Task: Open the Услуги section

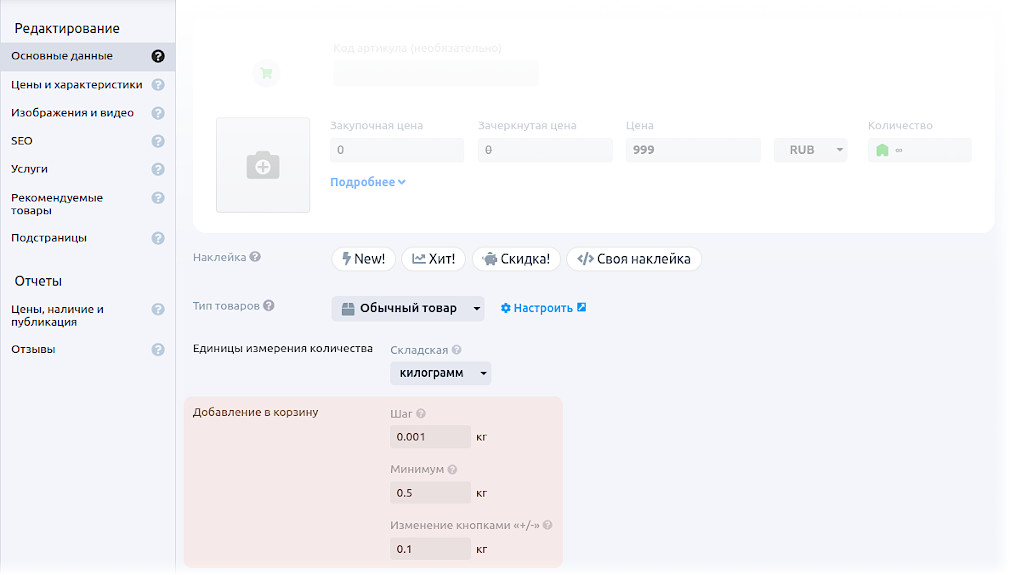Action: 29,169
